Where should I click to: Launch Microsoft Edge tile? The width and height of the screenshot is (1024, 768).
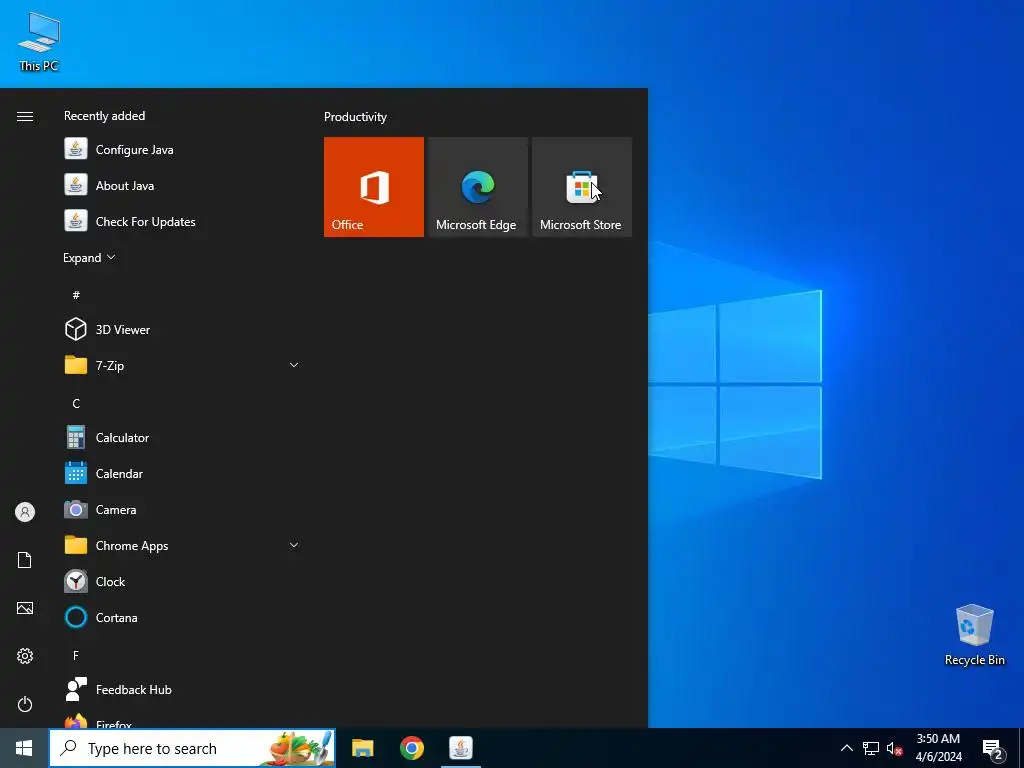[477, 187]
